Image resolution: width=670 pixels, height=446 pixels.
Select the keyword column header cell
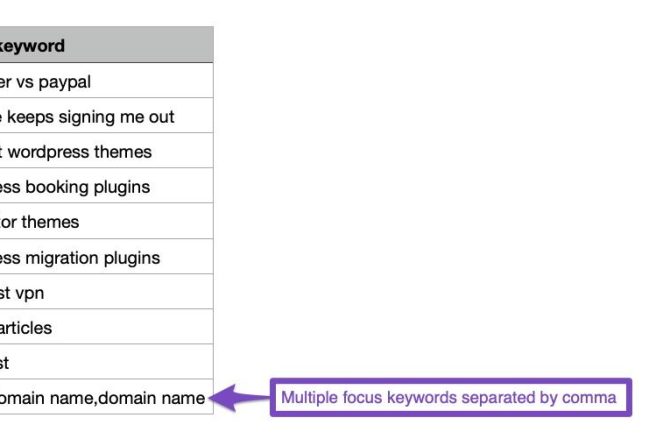coord(106,45)
